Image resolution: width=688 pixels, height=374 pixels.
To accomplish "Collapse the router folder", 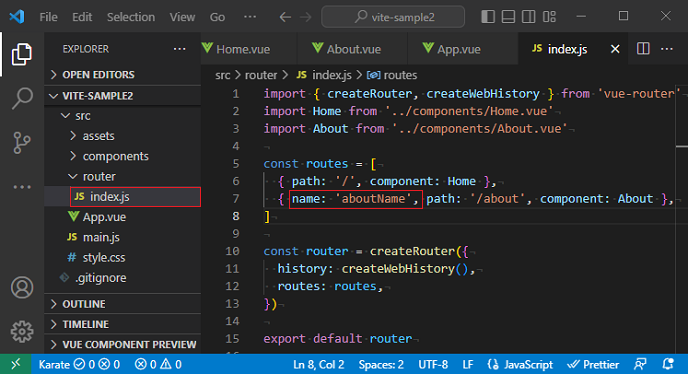I will pos(123,176).
